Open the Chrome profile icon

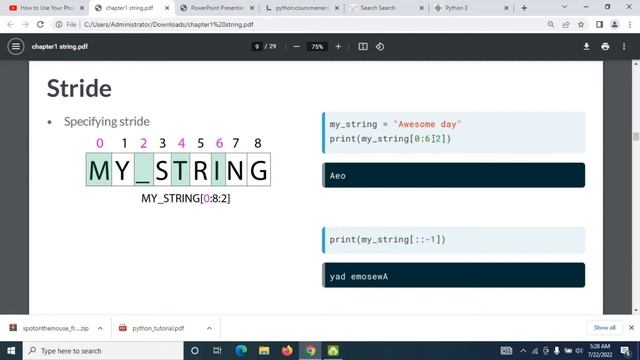(x=614, y=24)
